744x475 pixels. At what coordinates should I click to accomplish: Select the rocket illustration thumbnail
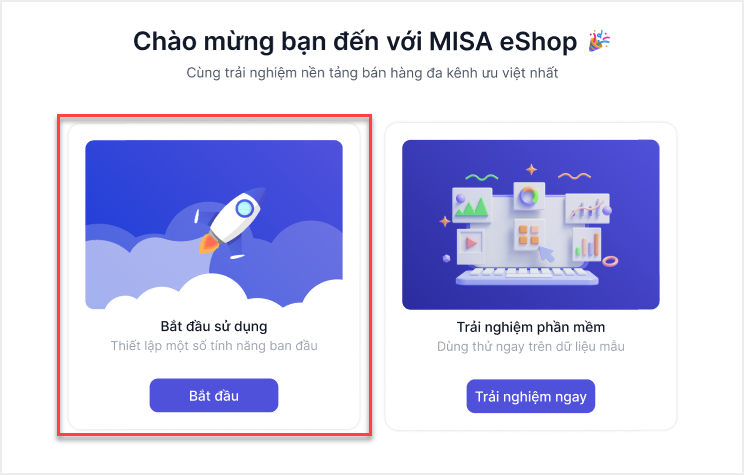tap(214, 224)
